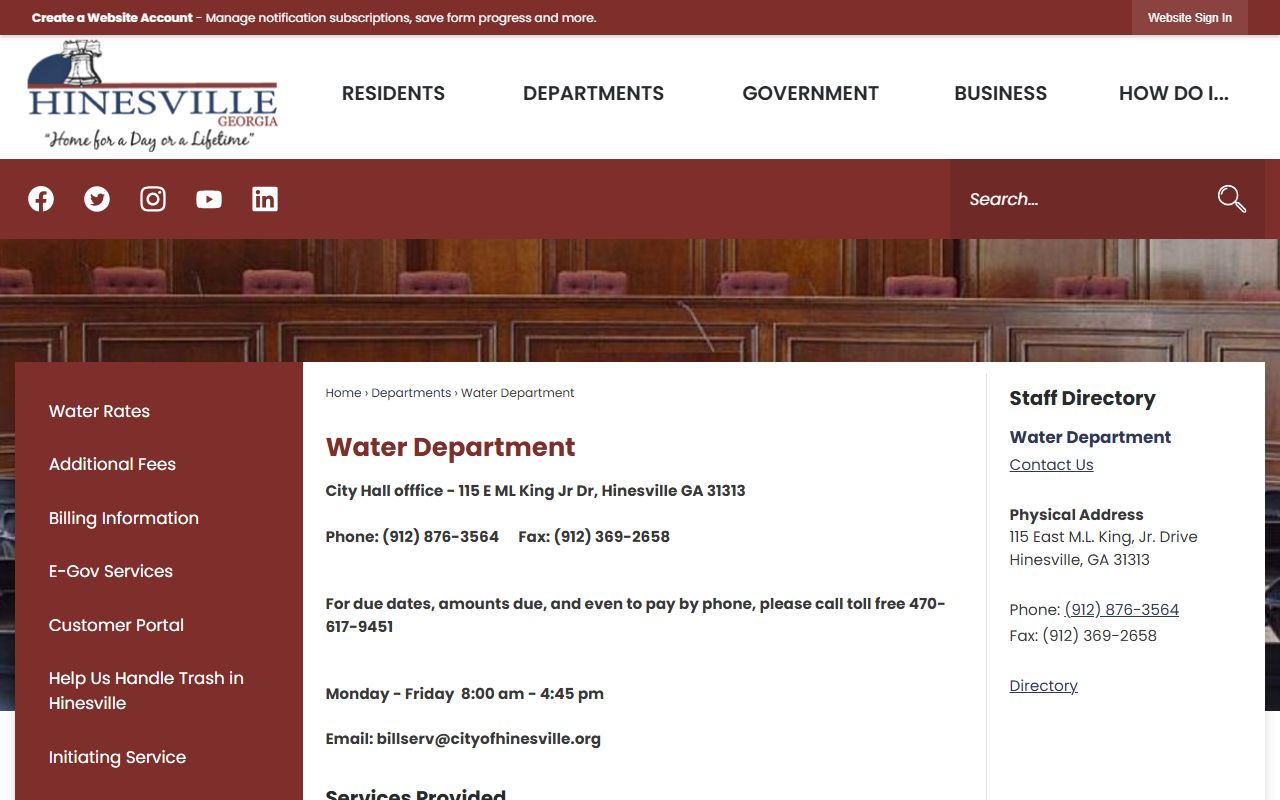Open Help Us Handle Trash in Hinesville

coord(146,690)
